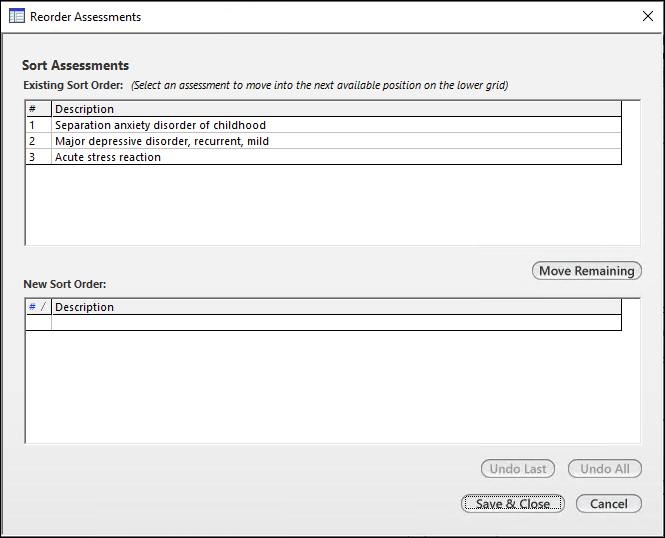This screenshot has width=665, height=538.
Task: Click the Reorder Assessments window icon
Action: (x=17, y=17)
